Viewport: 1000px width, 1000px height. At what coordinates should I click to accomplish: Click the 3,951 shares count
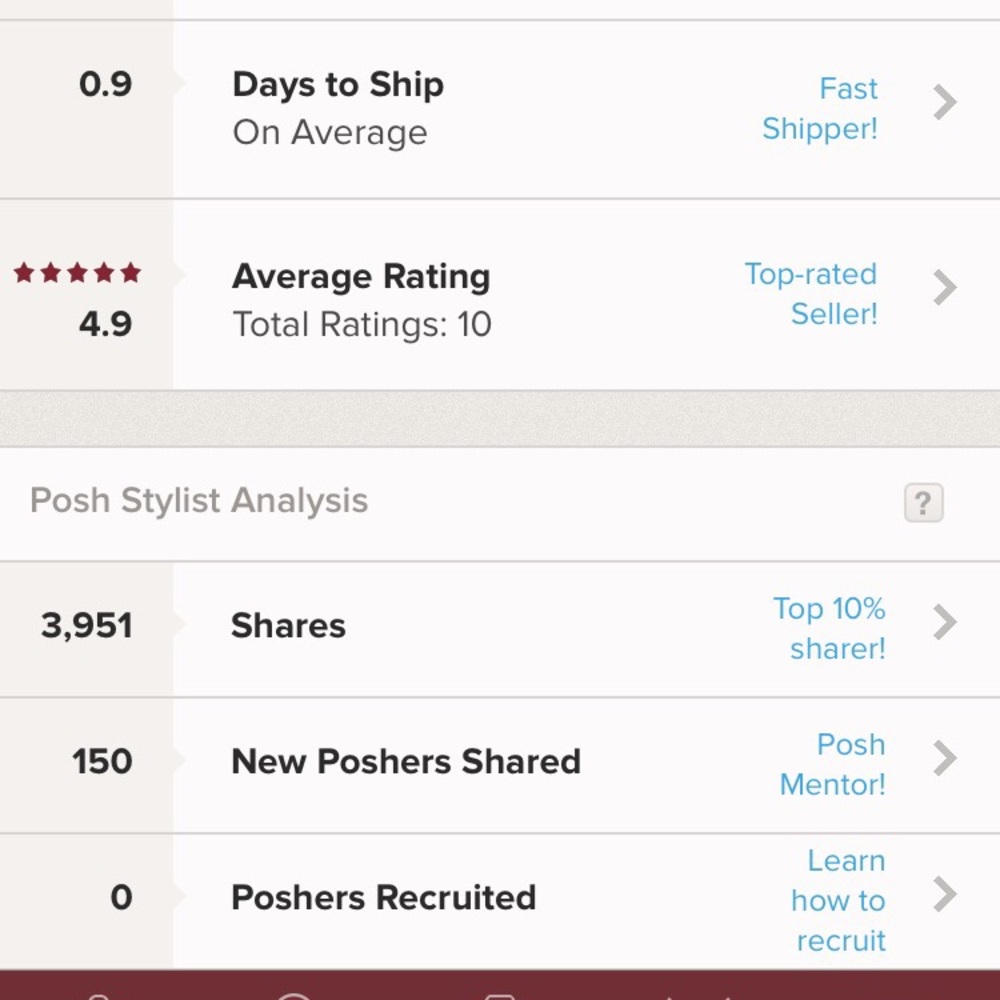point(87,626)
